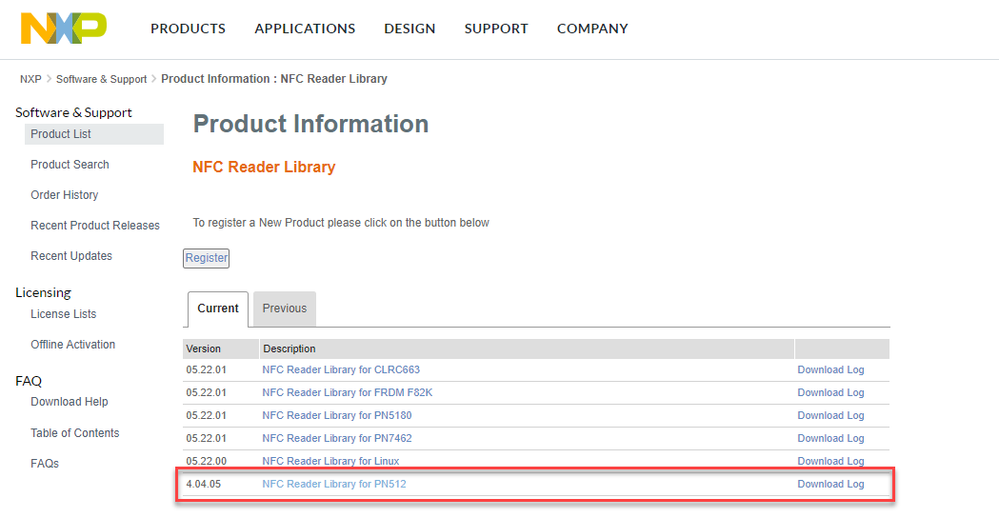The image size is (999, 517).
Task: Go to NXP breadcrumb home link
Action: pyautogui.click(x=31, y=79)
